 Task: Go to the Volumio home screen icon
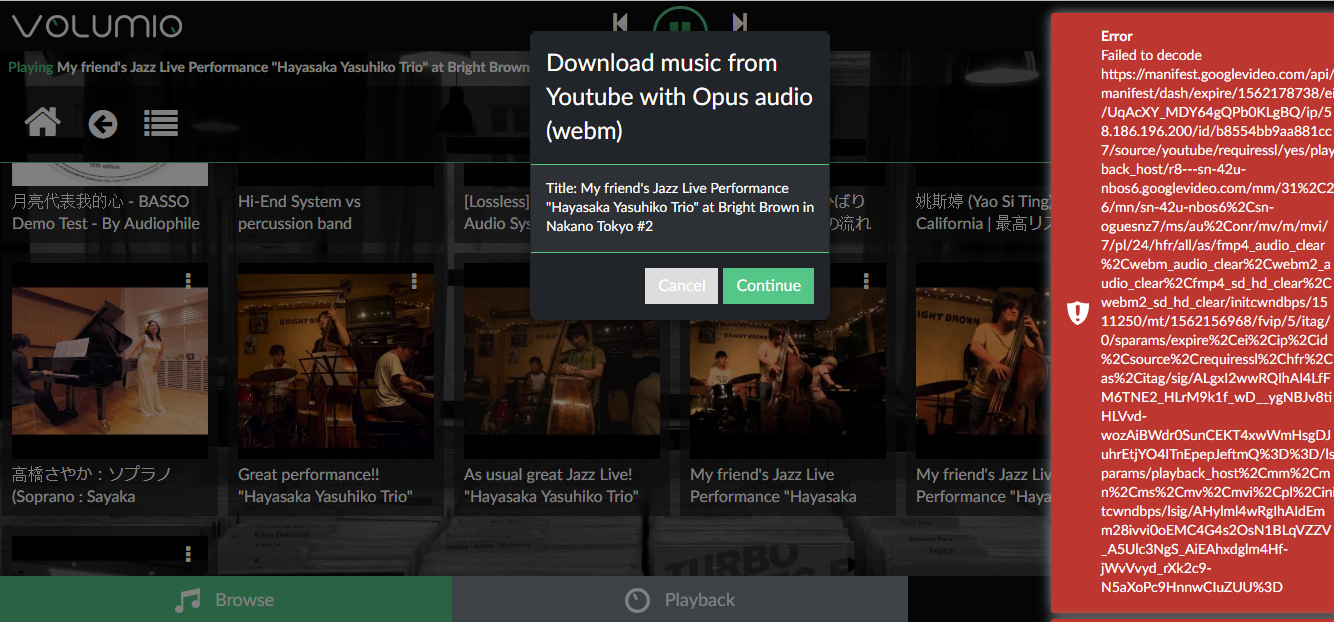[x=43, y=122]
